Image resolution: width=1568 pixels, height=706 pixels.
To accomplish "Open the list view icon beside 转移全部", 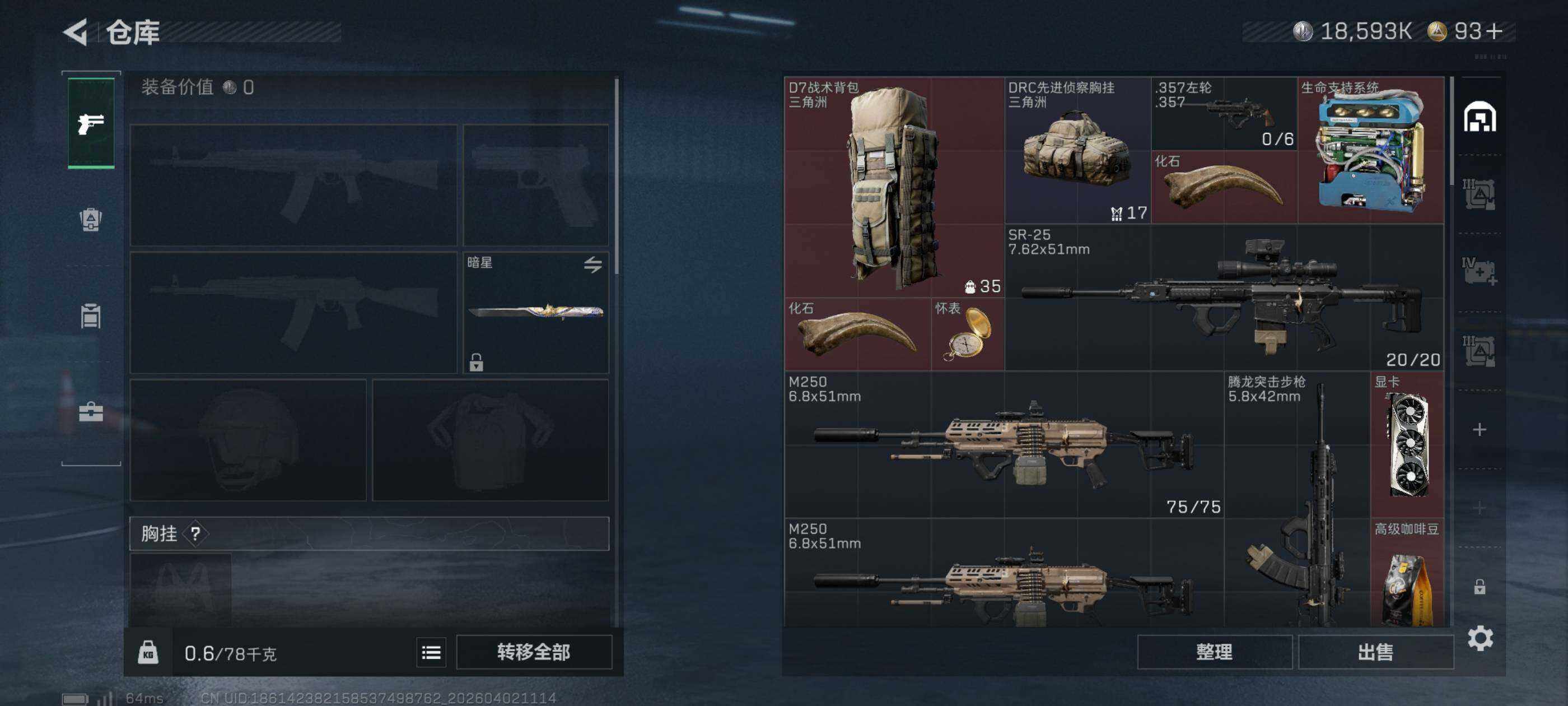I will (431, 653).
